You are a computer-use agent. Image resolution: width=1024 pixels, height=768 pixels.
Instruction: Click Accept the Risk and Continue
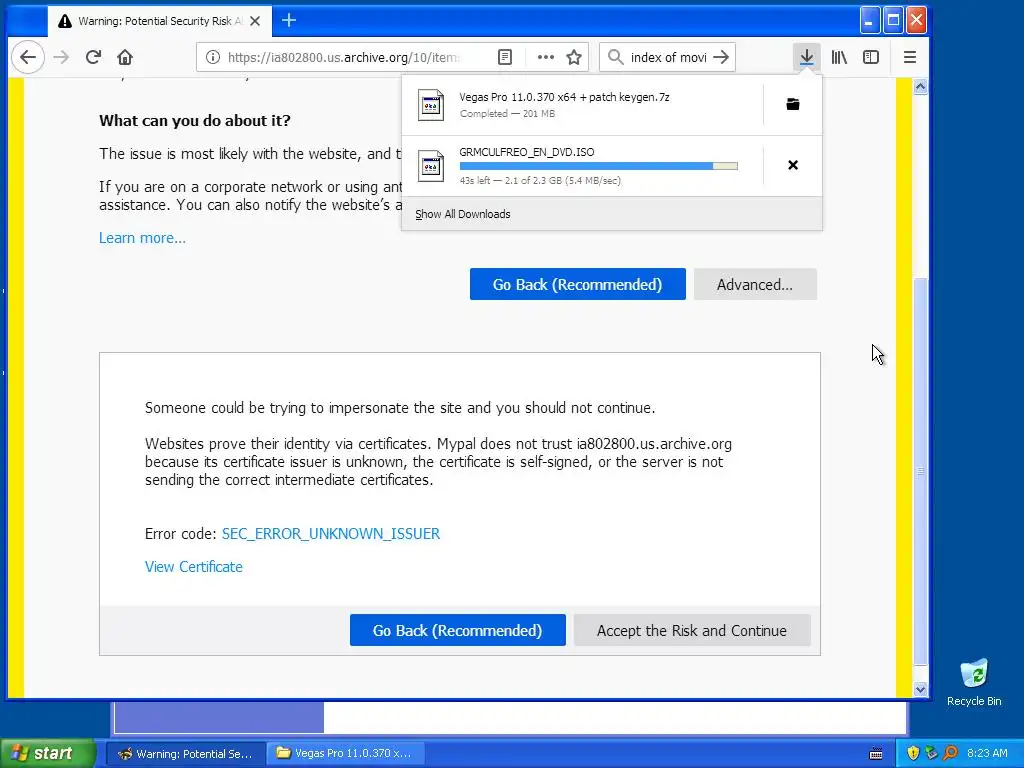pos(692,630)
